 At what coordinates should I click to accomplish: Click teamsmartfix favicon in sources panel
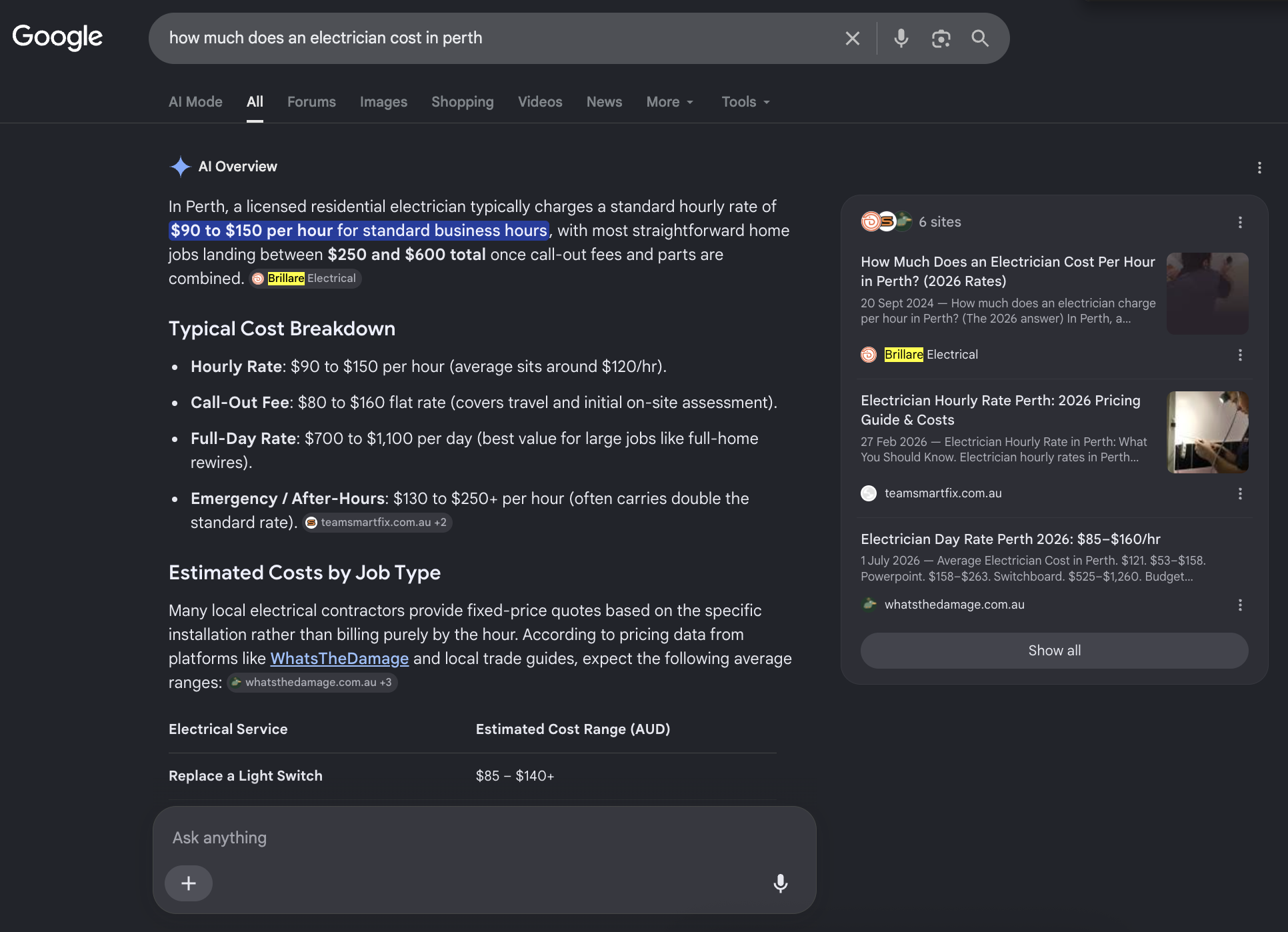click(868, 493)
